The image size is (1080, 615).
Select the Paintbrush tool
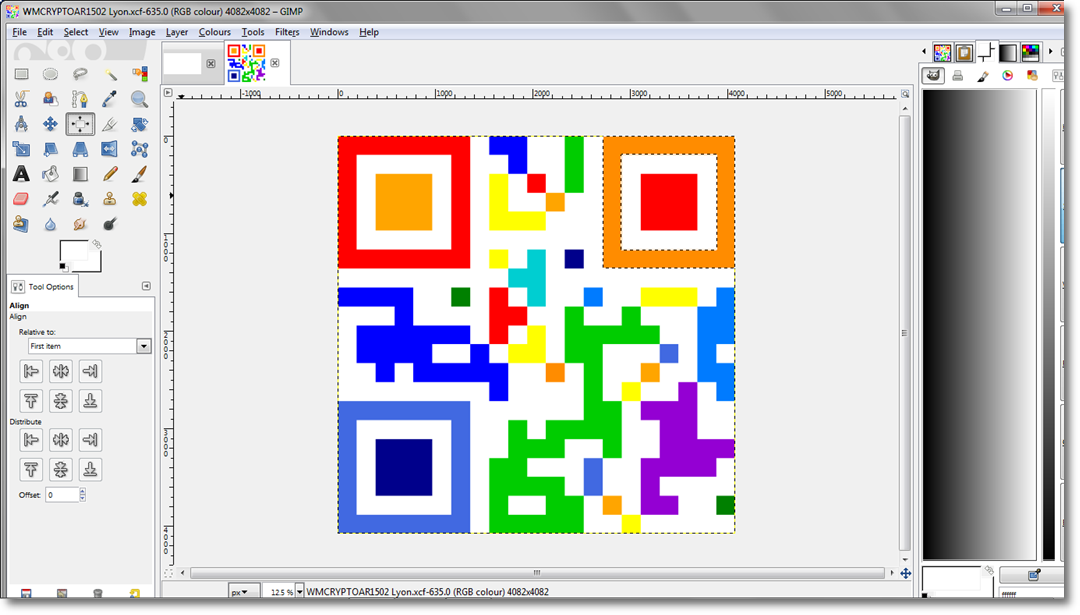pos(140,174)
